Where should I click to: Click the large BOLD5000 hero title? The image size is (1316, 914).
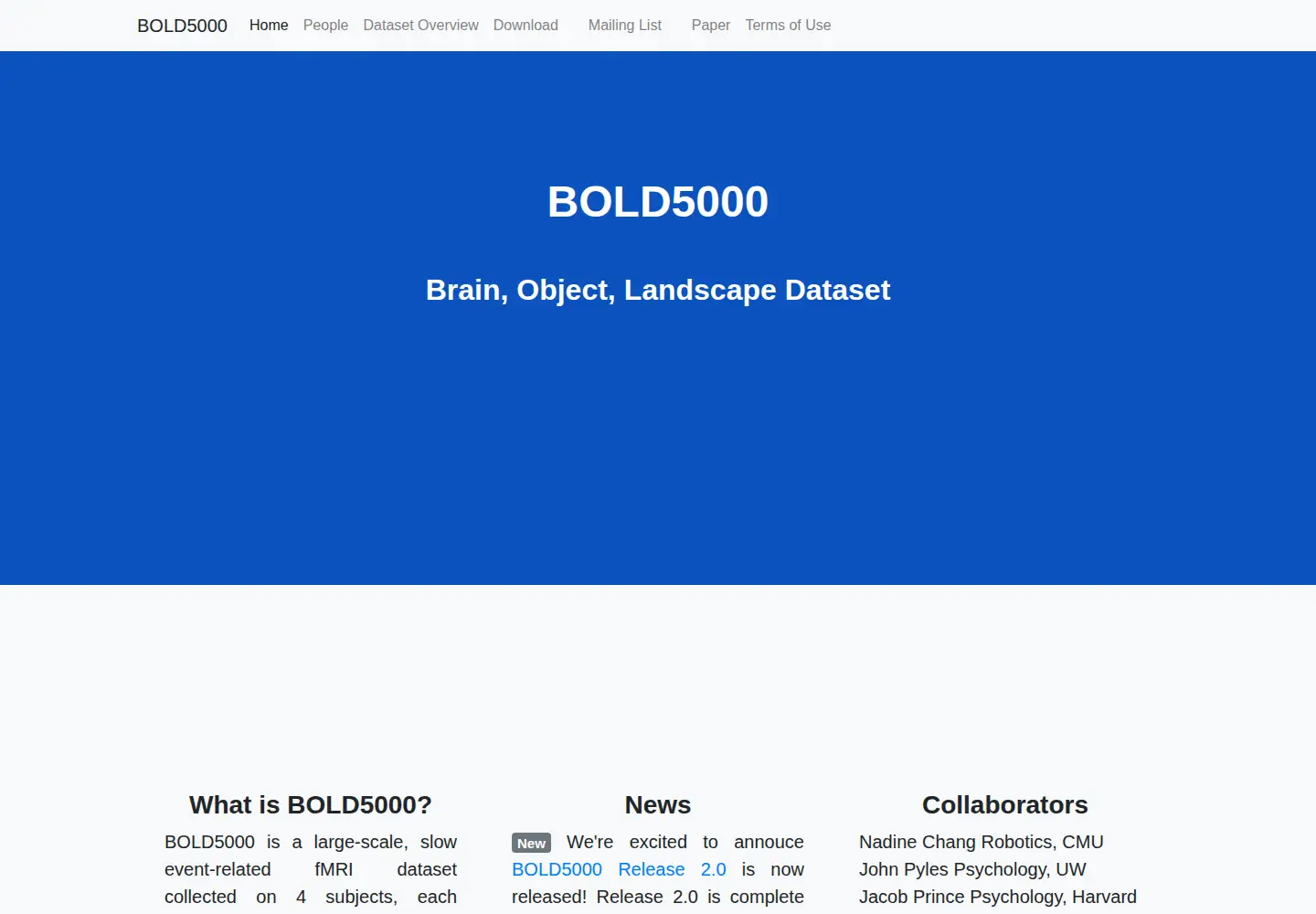point(658,202)
